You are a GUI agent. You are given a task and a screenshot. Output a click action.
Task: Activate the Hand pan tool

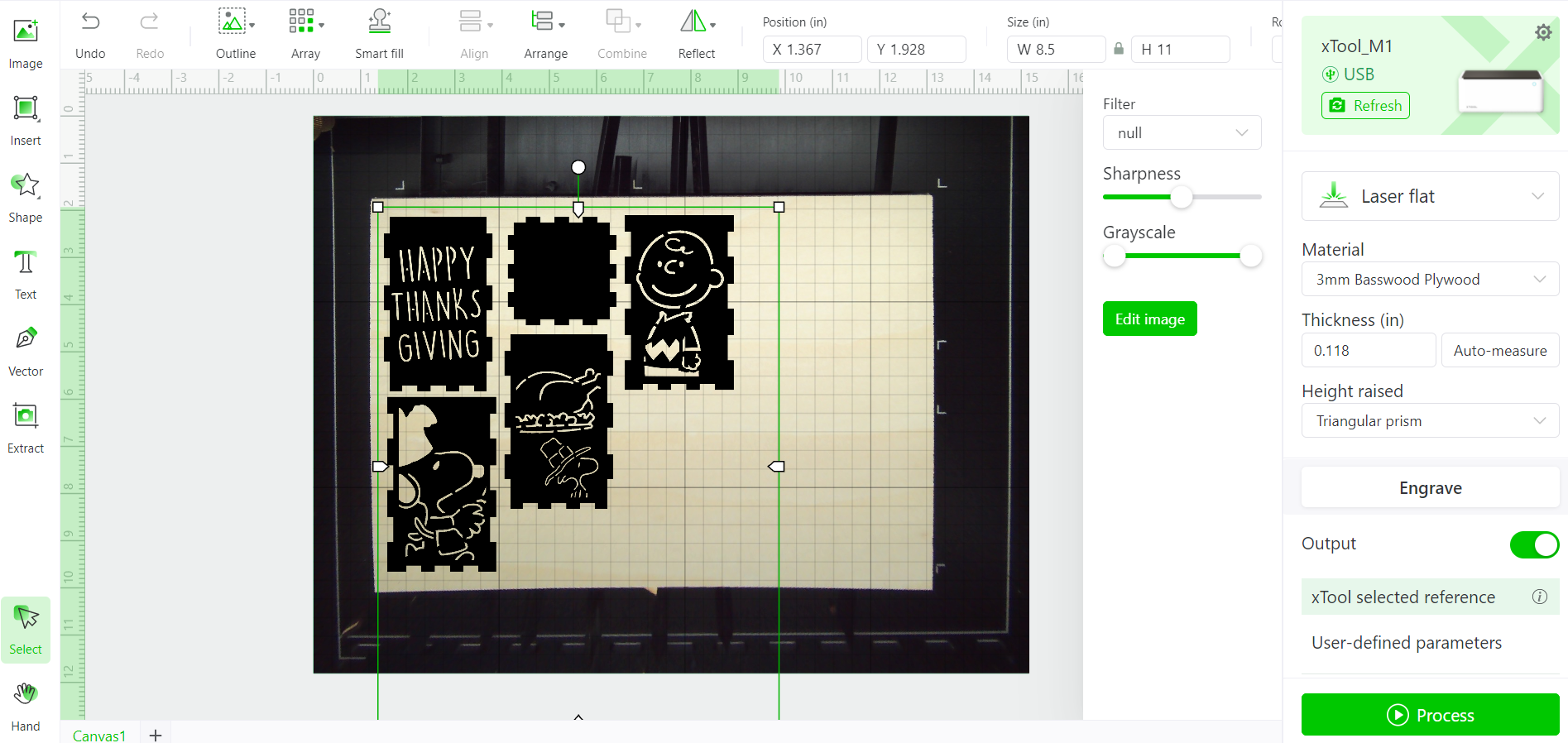pos(26,707)
